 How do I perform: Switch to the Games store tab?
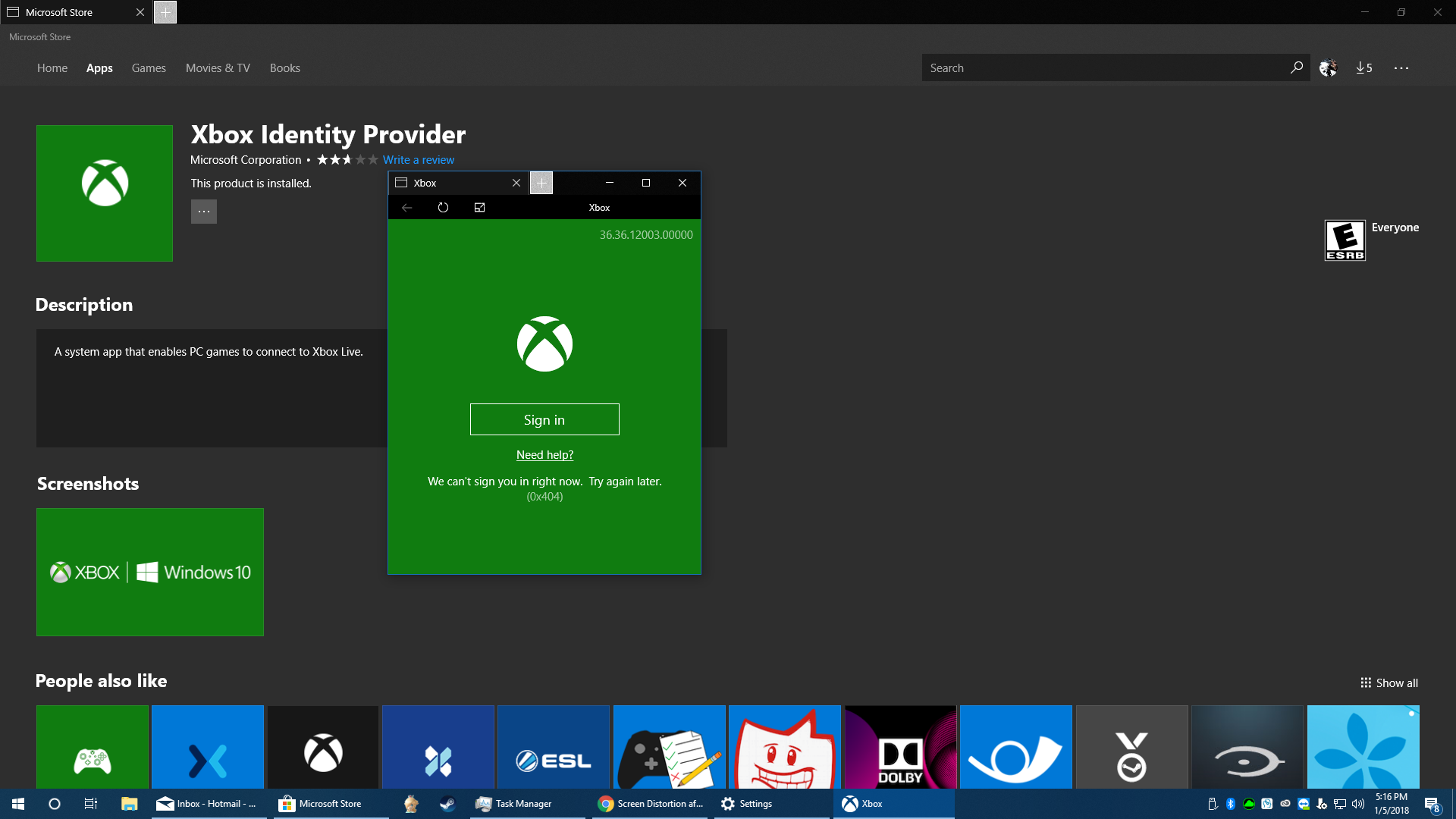tap(149, 68)
